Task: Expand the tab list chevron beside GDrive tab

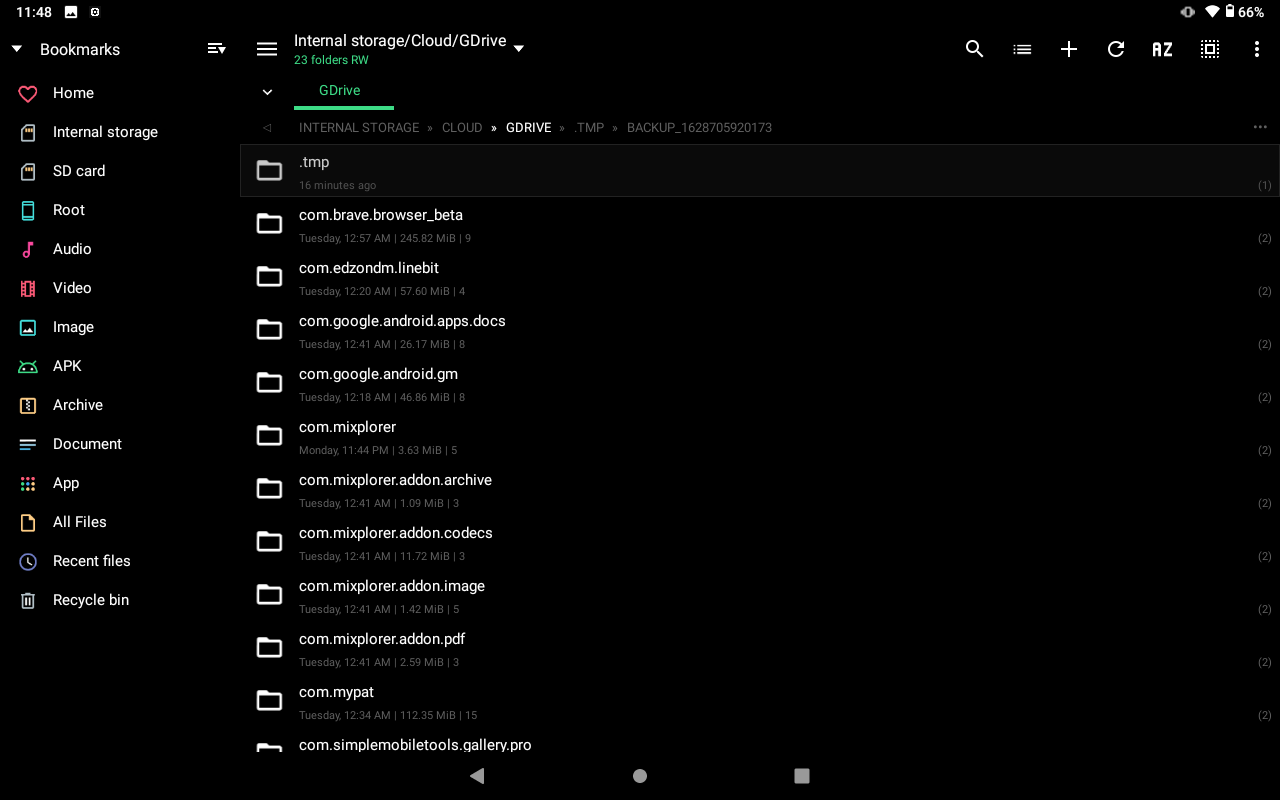Action: pyautogui.click(x=267, y=91)
